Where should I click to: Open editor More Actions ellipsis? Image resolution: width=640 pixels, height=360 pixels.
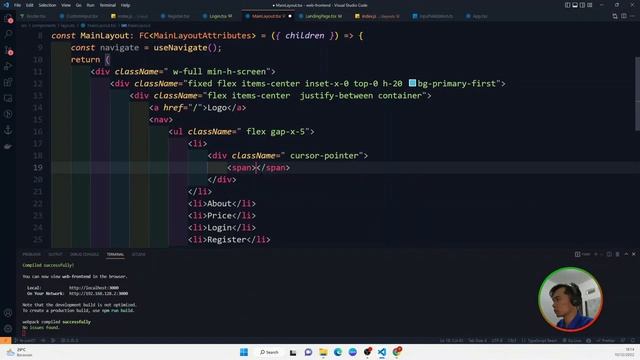(633, 16)
